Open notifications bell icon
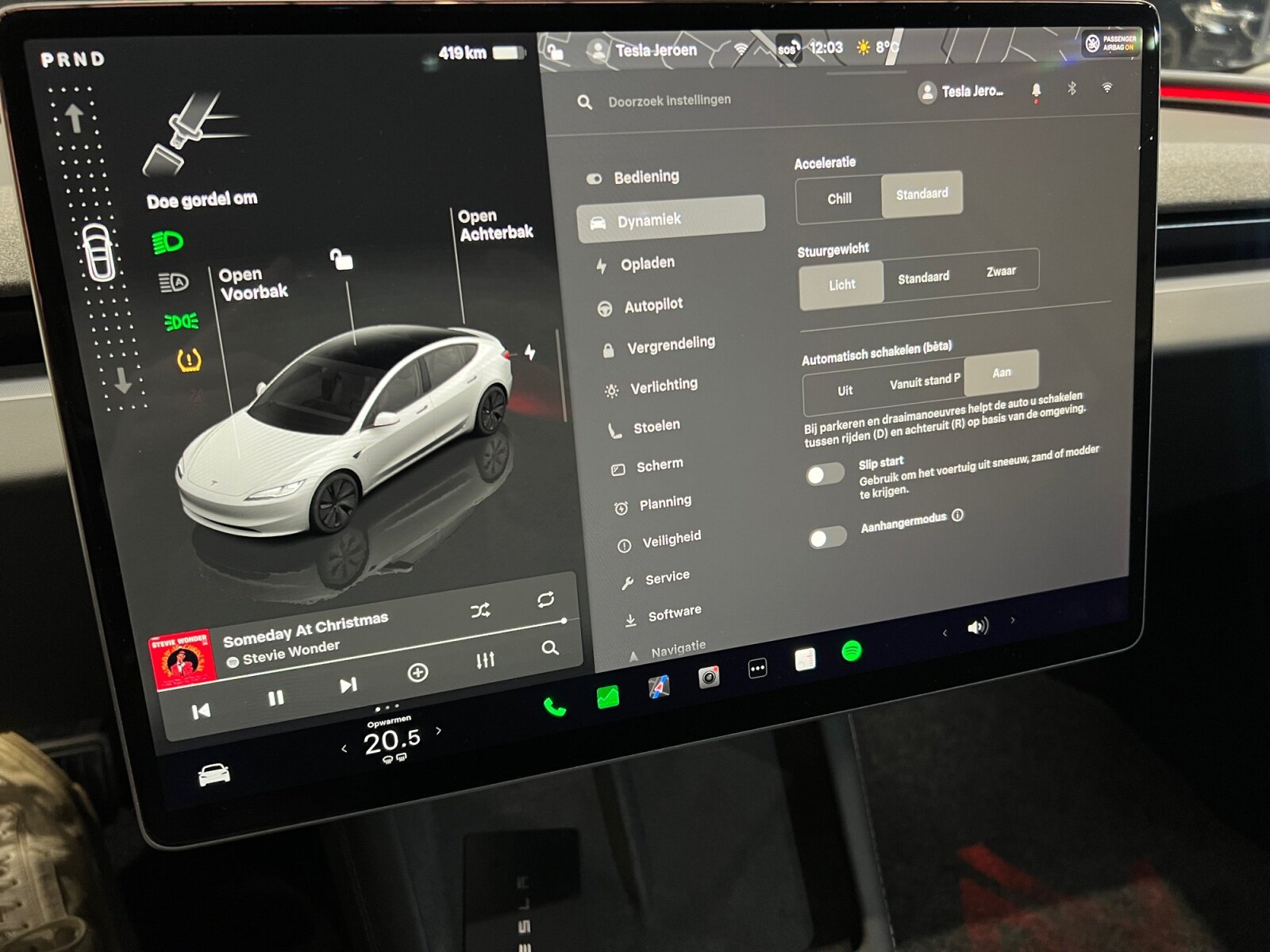Viewport: 1270px width, 952px height. click(1036, 91)
